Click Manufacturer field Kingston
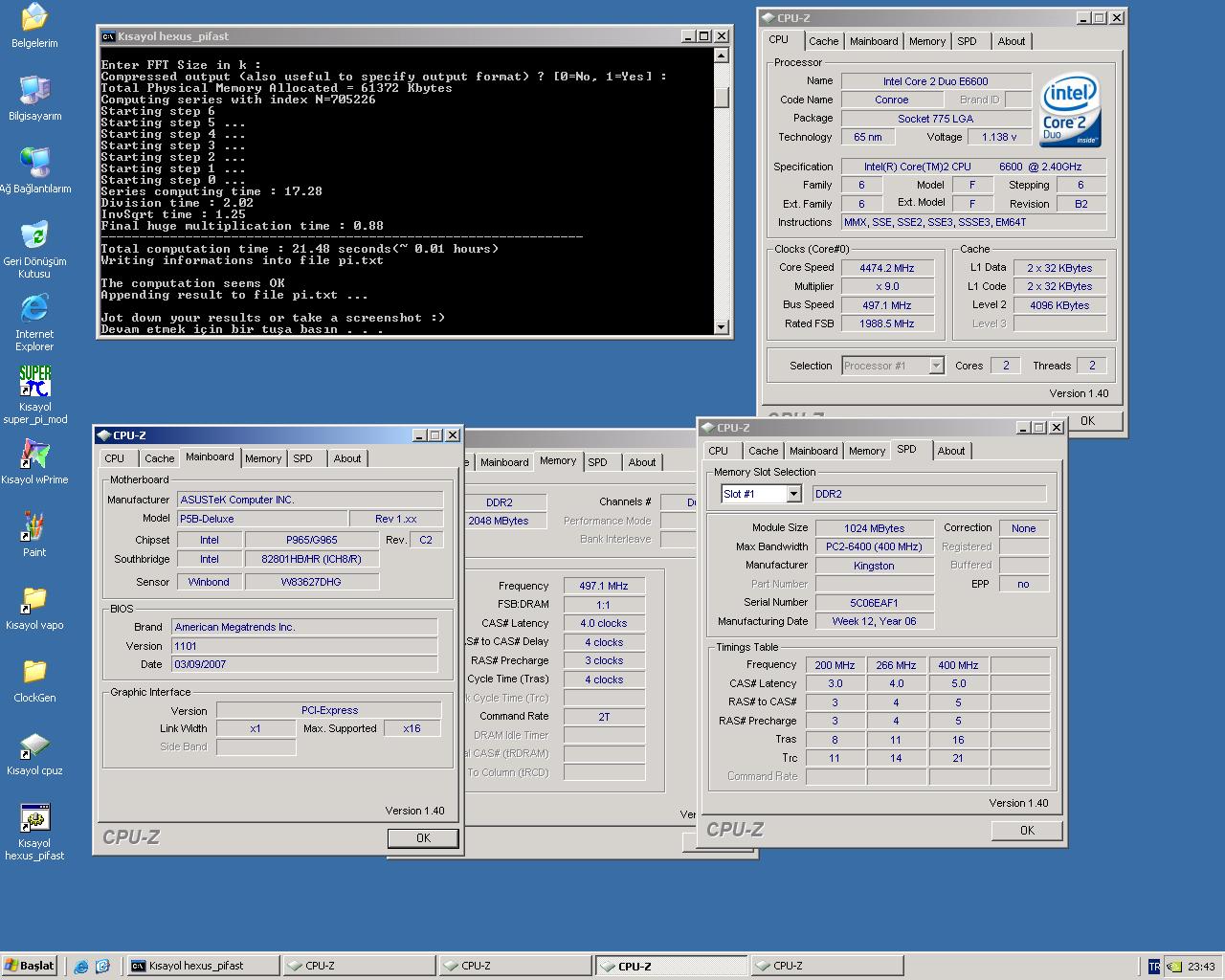Screen dimensions: 1225x980 point(874,566)
